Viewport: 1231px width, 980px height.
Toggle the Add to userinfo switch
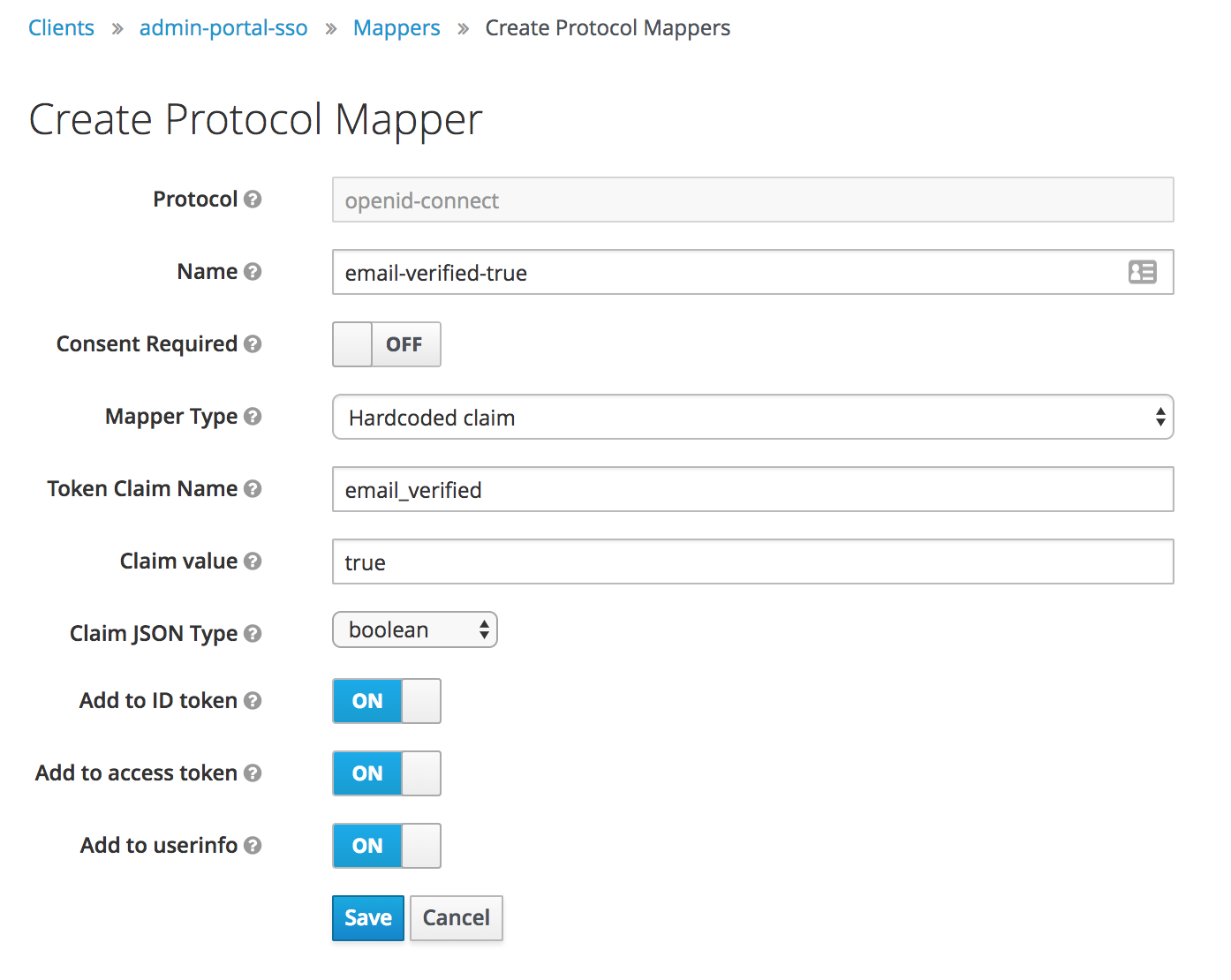coord(386,846)
